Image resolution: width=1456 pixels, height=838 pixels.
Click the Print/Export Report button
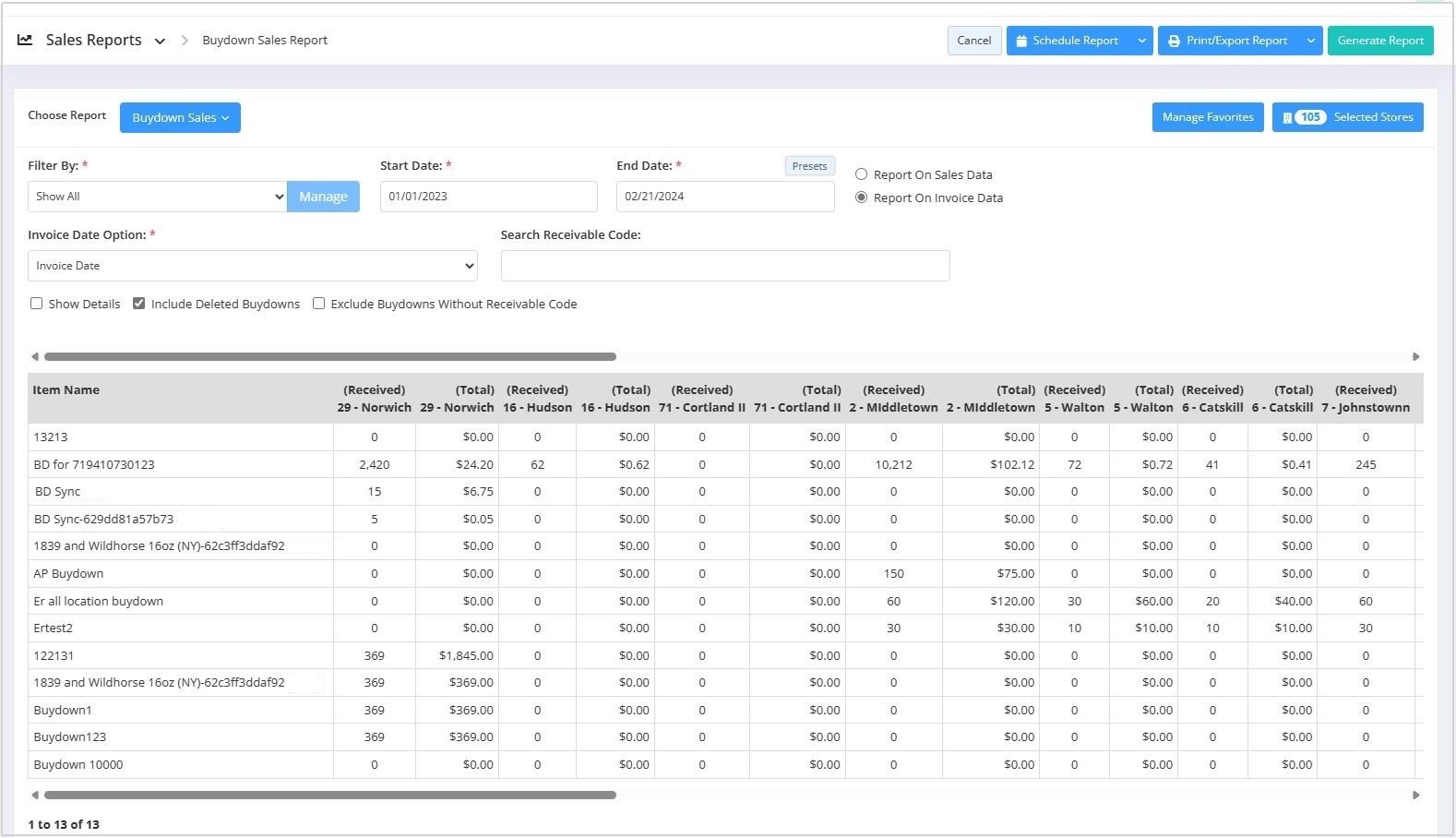1229,41
